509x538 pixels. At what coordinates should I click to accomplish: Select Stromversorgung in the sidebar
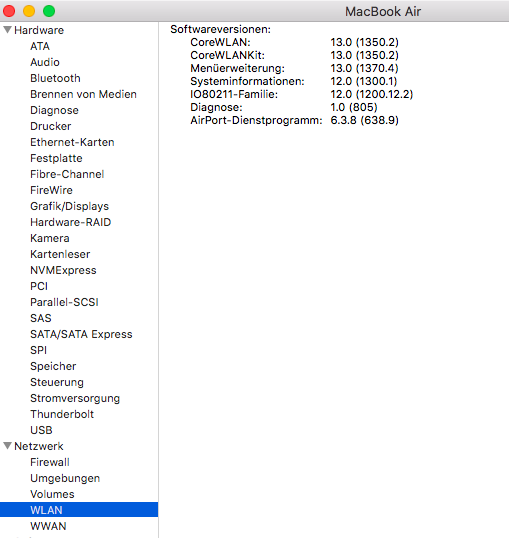(75, 398)
